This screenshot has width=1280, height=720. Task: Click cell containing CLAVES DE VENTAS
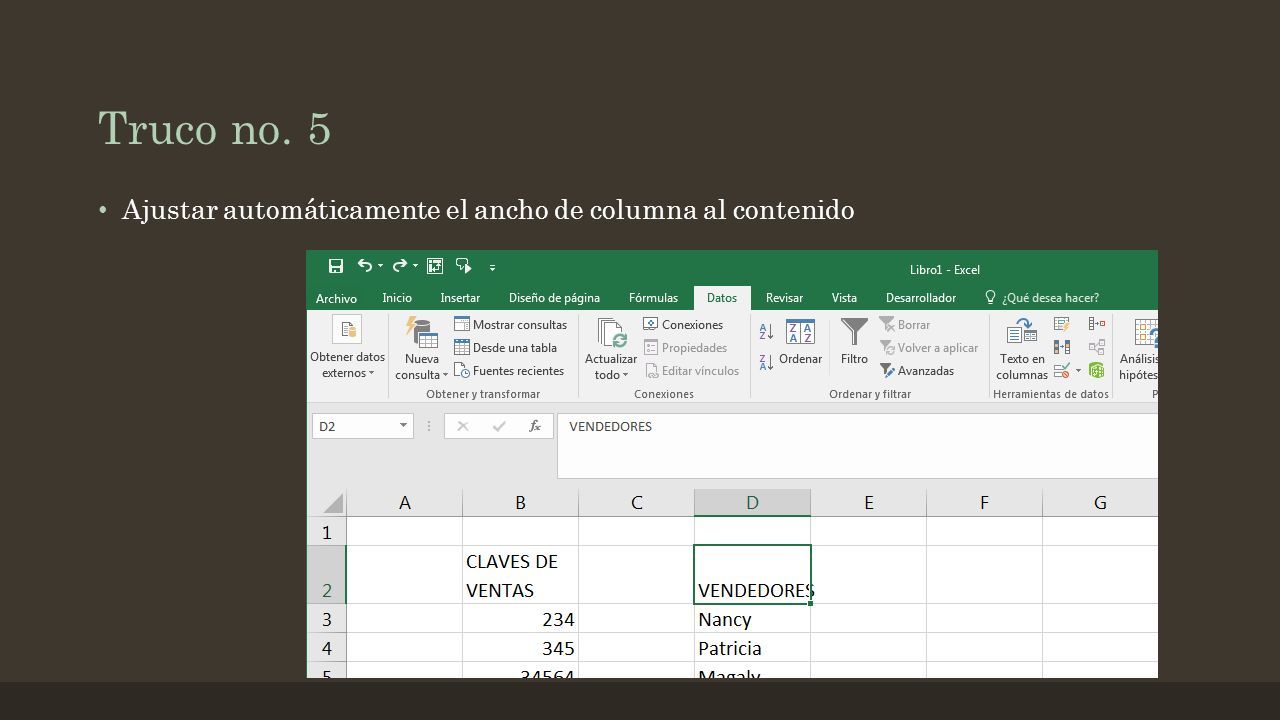(520, 575)
